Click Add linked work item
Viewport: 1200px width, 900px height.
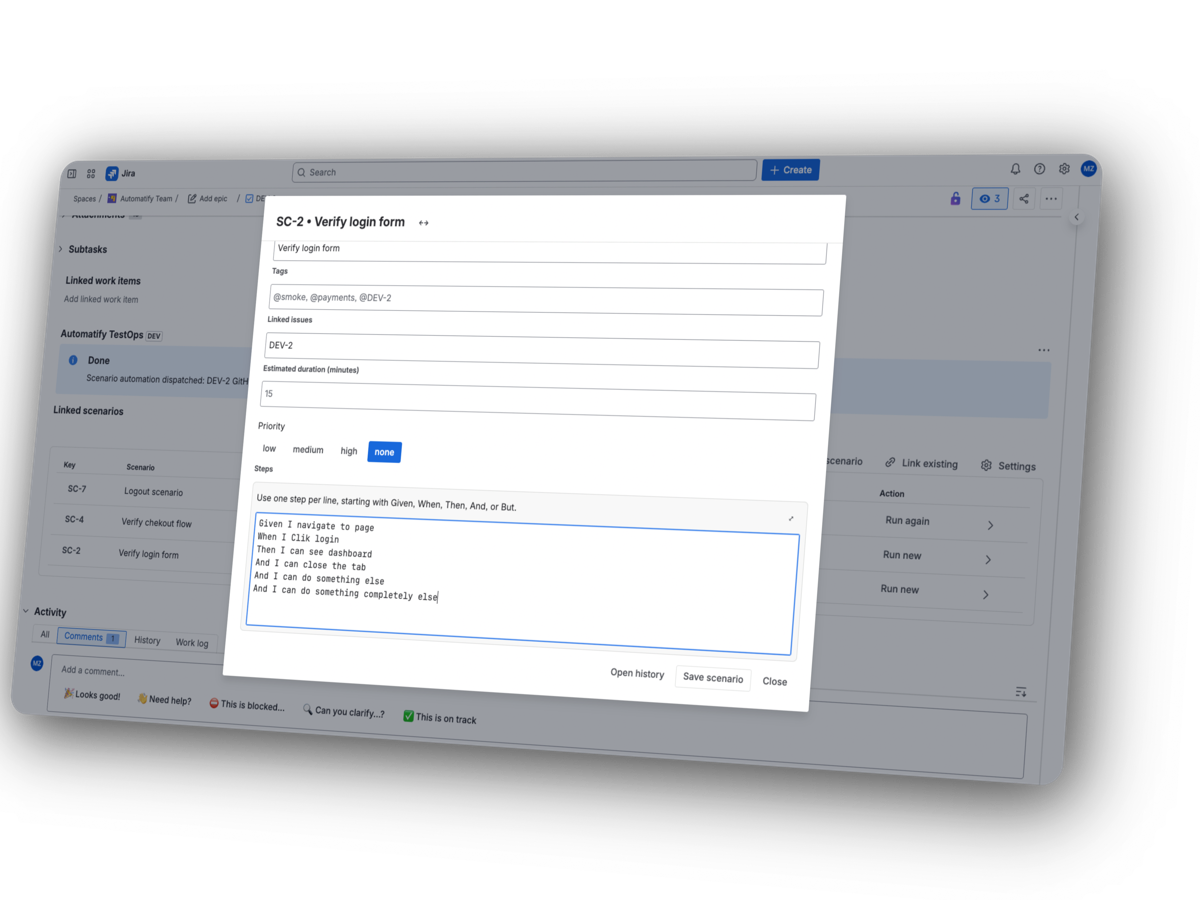click(101, 299)
